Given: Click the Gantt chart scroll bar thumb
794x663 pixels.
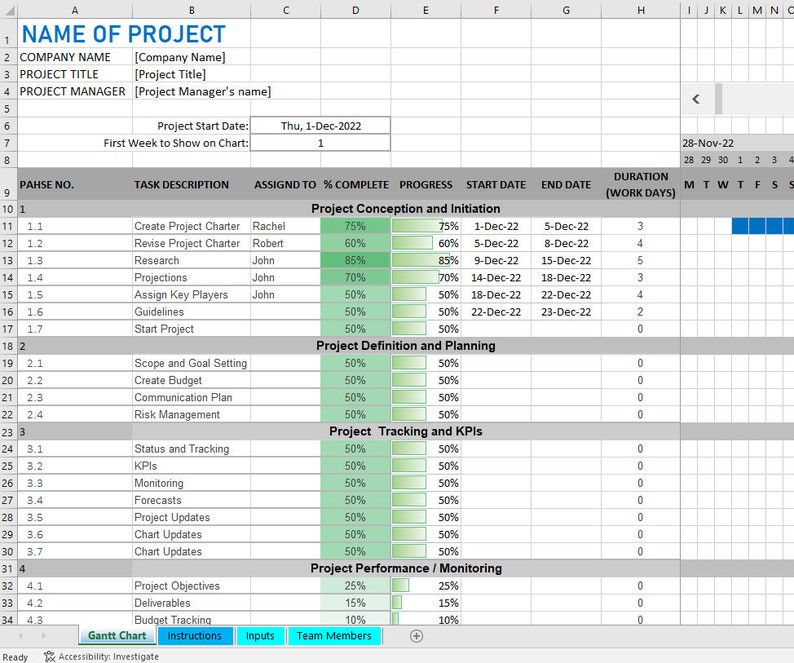Looking at the screenshot, I should pyautogui.click(x=719, y=99).
